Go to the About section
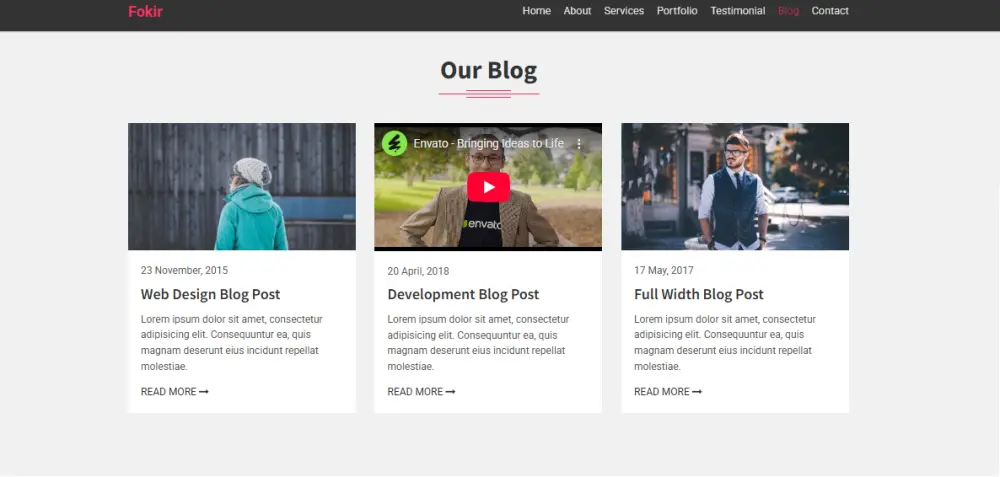The width and height of the screenshot is (1000, 477). [x=577, y=11]
